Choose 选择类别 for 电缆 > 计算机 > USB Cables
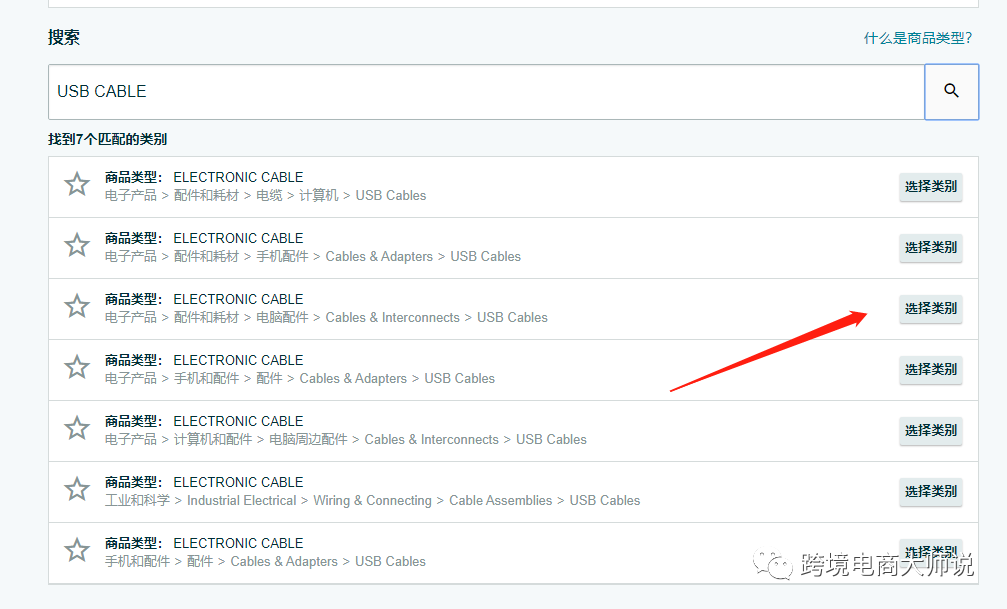This screenshot has height=609, width=1007. tap(931, 187)
